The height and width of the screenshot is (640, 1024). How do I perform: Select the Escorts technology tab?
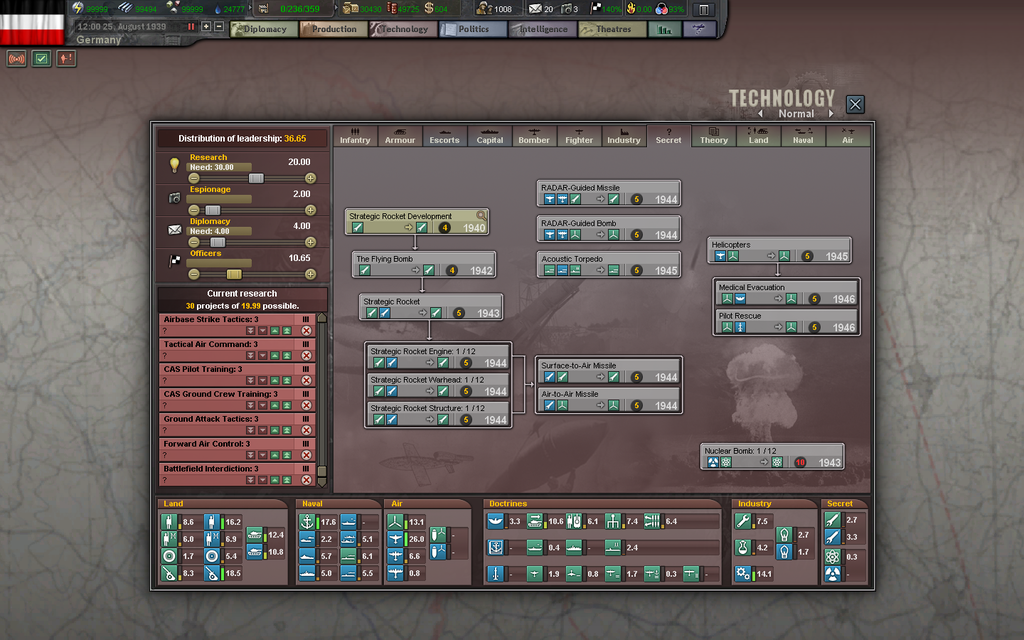444,136
